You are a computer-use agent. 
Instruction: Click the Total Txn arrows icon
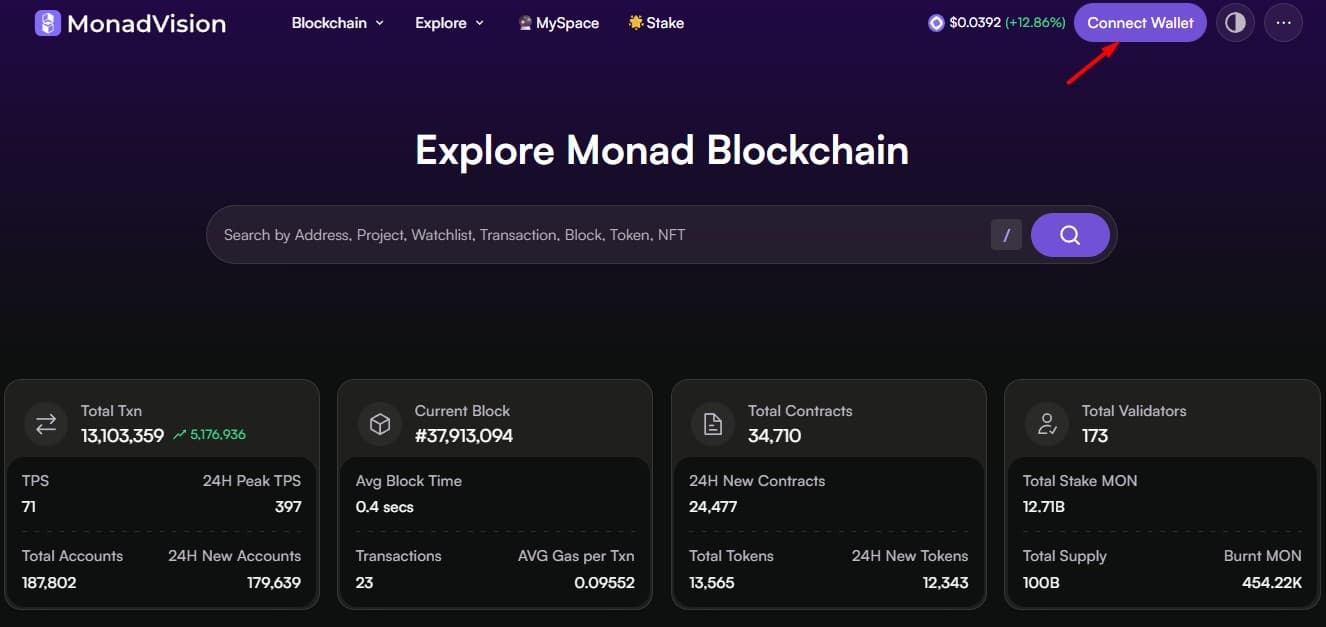46,424
